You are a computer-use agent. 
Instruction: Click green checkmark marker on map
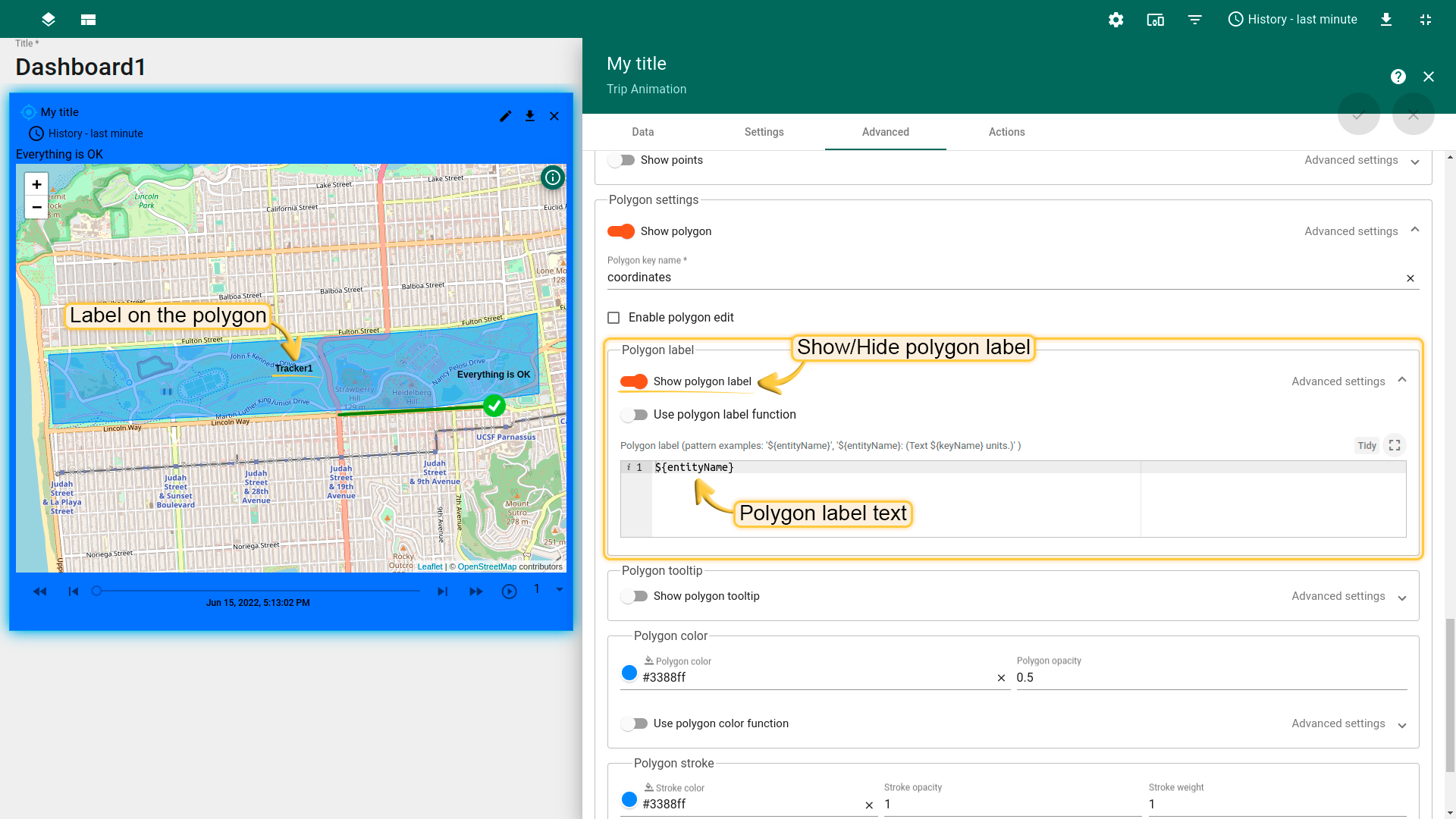pos(494,406)
